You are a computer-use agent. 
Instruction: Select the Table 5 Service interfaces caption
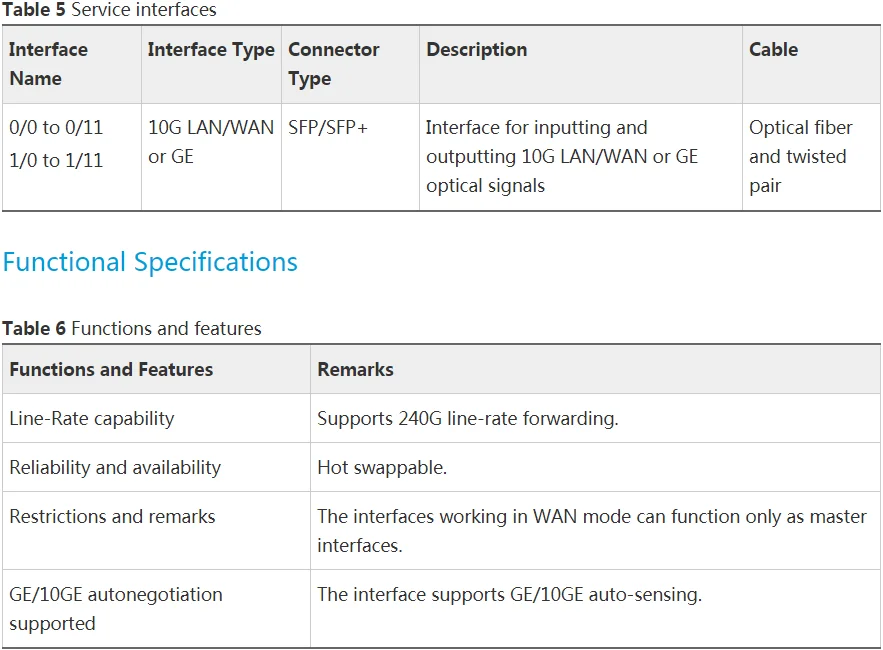tap(109, 10)
